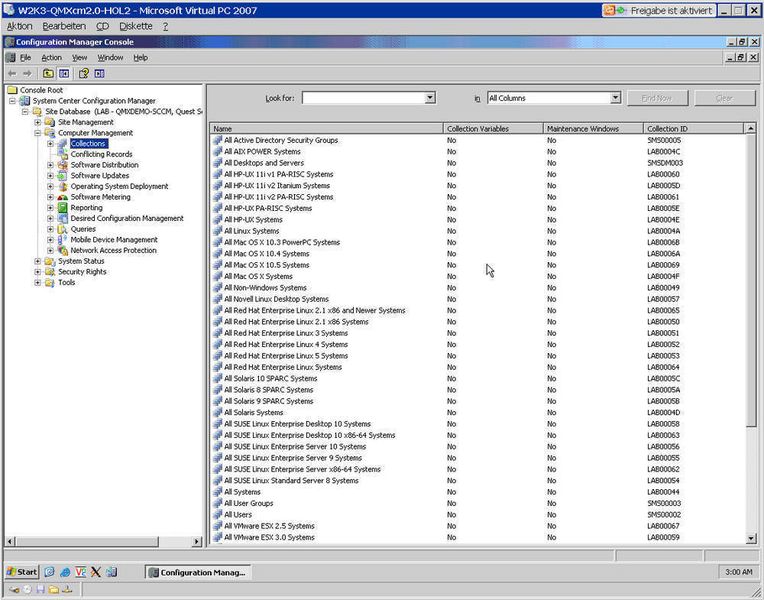Screen dimensions: 764x600
Task: Open the Help menu
Action: [140, 58]
